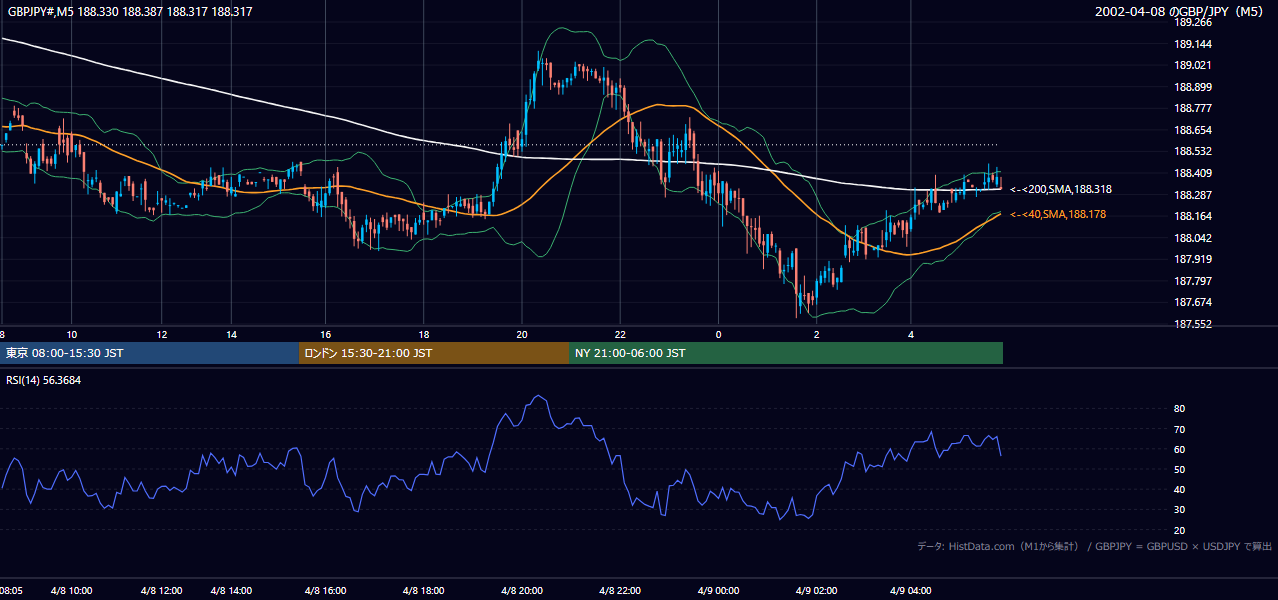Click hour tick '16' under the price chart
Viewport: 1278px width, 600px height.
325,334
